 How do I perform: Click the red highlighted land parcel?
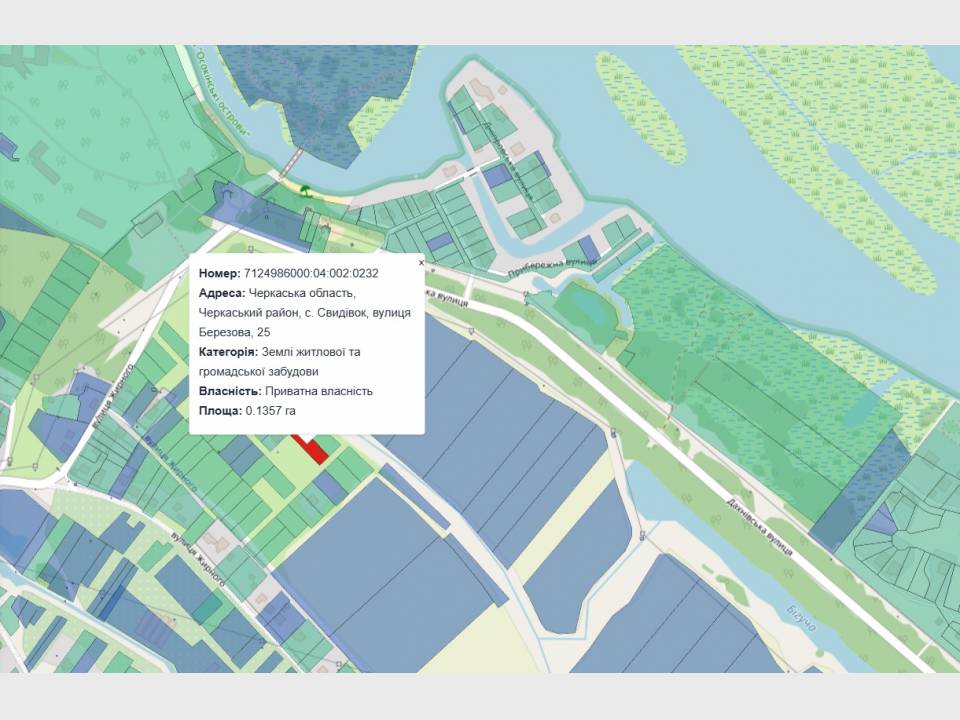tap(311, 449)
